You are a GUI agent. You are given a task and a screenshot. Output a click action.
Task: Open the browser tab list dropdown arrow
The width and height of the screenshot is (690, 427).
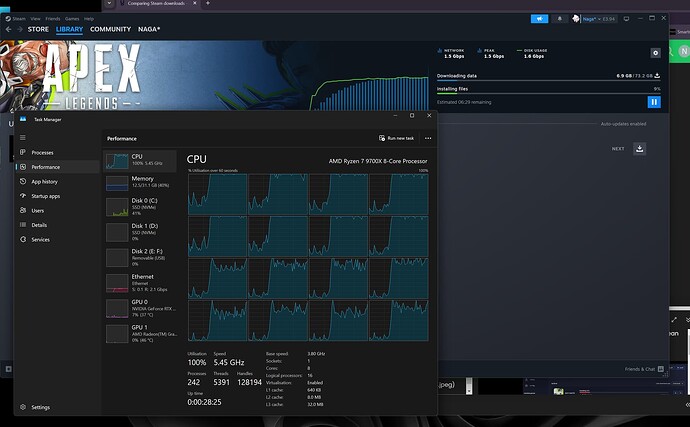[x=110, y=3]
